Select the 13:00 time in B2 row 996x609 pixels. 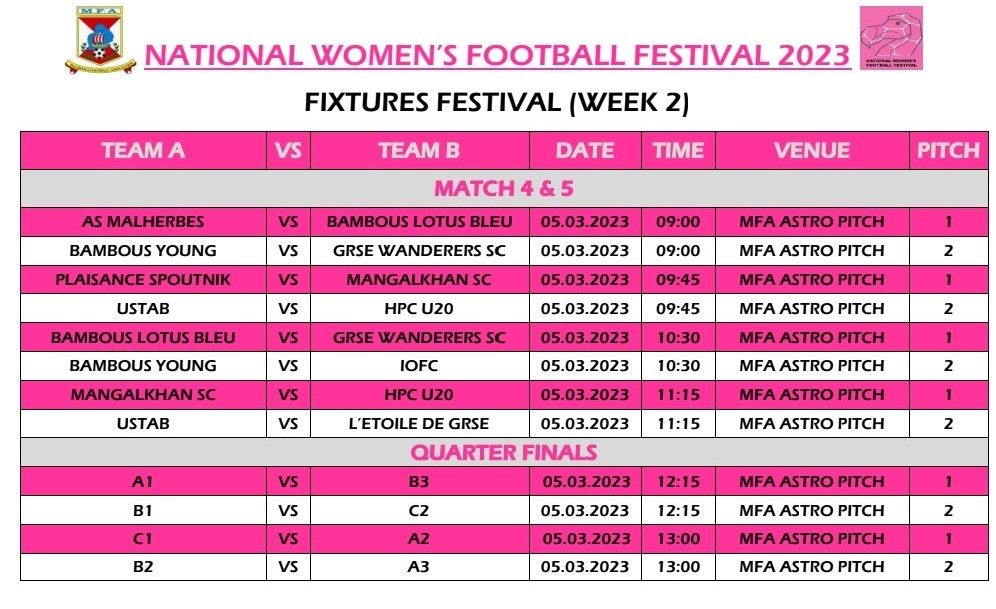click(x=678, y=566)
